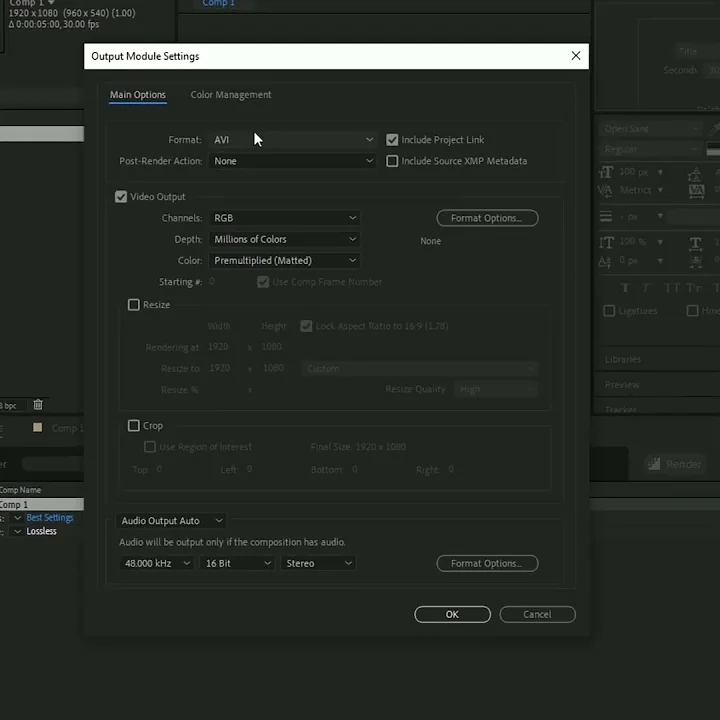
Task: Click the audio Format Options button
Action: (487, 563)
